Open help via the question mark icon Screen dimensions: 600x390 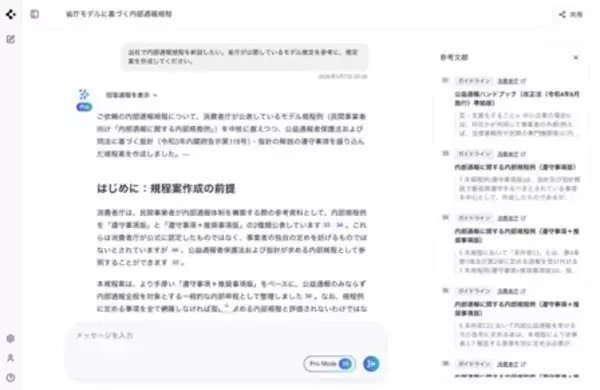tap(11, 377)
